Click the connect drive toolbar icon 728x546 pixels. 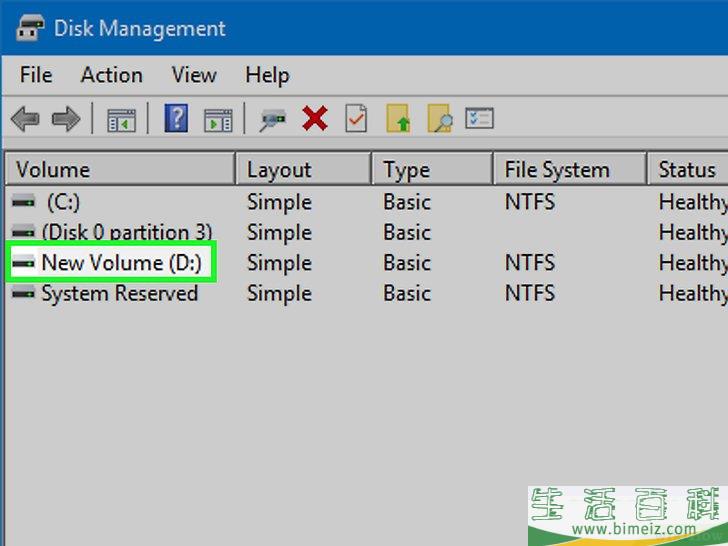271,120
